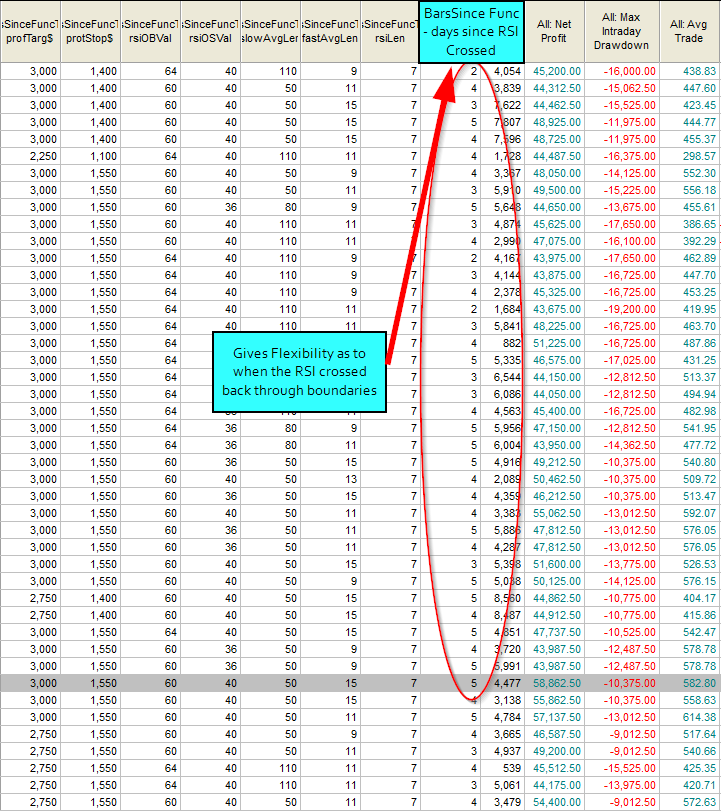Image resolution: width=721 pixels, height=812 pixels.
Task: Click the 51,600.00 net profit cell
Action: [559, 564]
